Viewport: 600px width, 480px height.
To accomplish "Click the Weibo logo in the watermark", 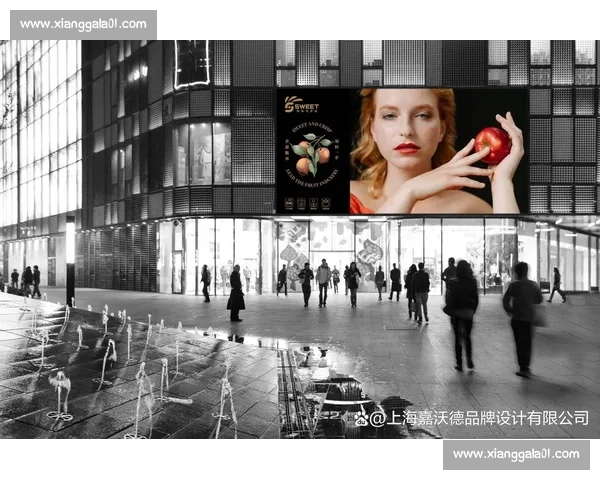I will point(361,418).
